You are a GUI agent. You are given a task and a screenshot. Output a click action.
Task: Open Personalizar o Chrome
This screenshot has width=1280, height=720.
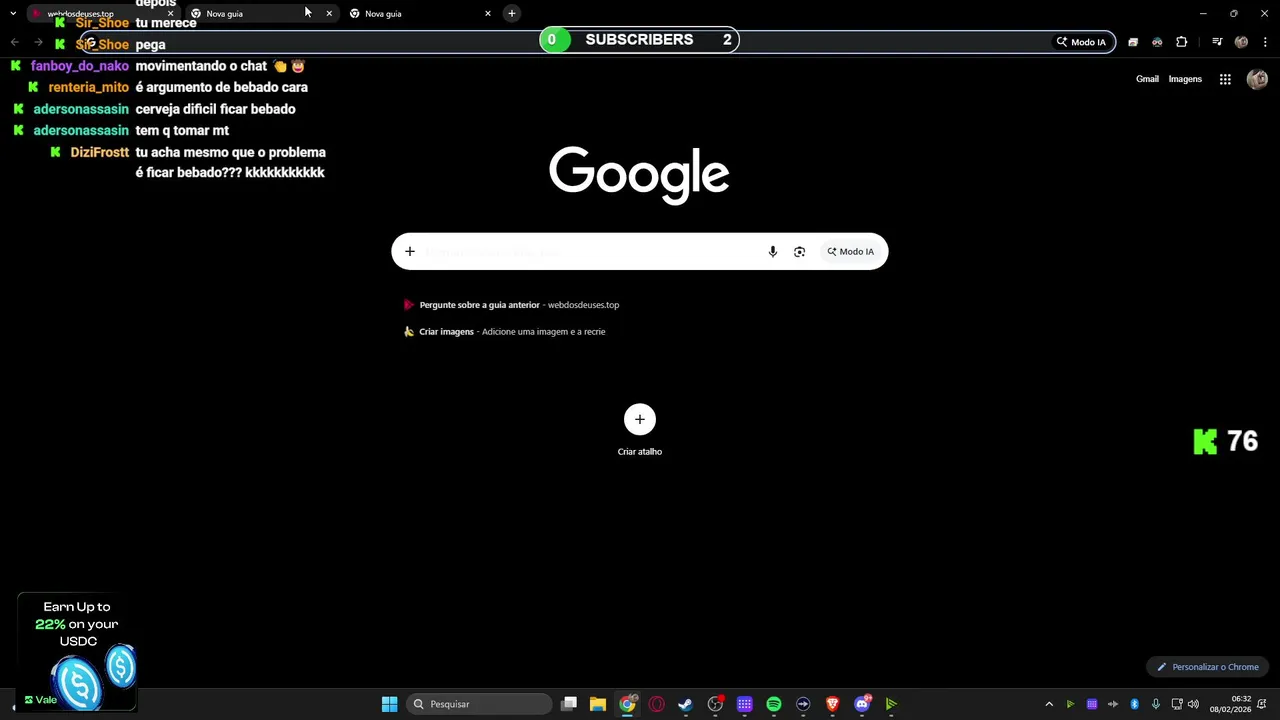click(1208, 667)
